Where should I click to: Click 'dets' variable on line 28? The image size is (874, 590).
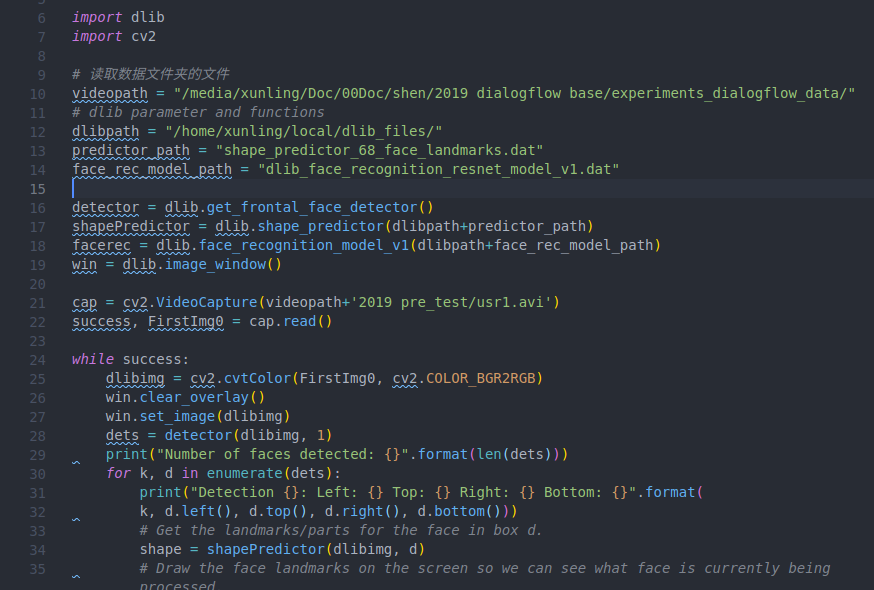click(x=122, y=435)
